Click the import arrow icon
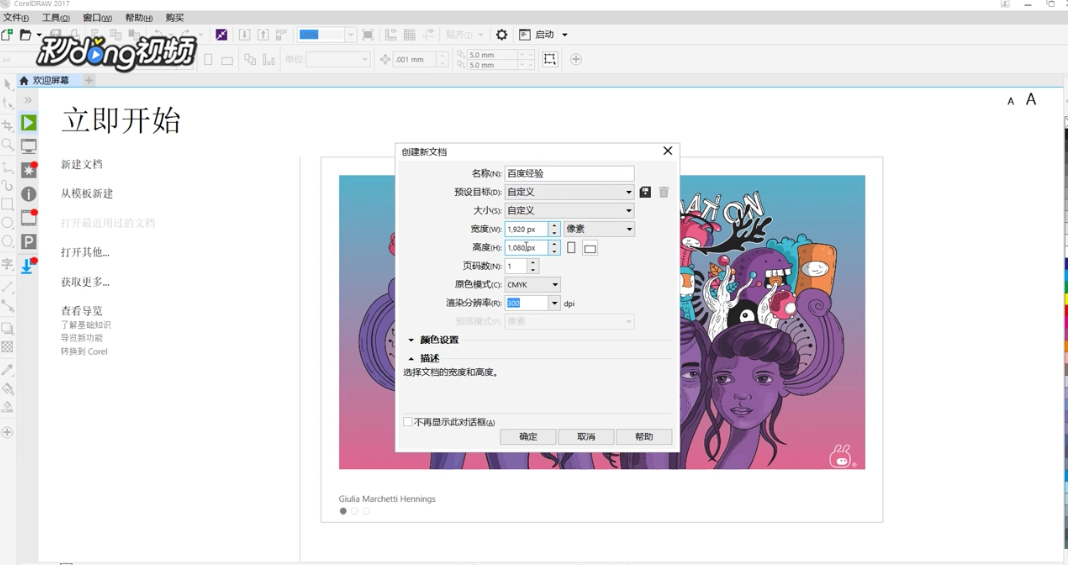The image size is (1068, 565). click(x=244, y=35)
